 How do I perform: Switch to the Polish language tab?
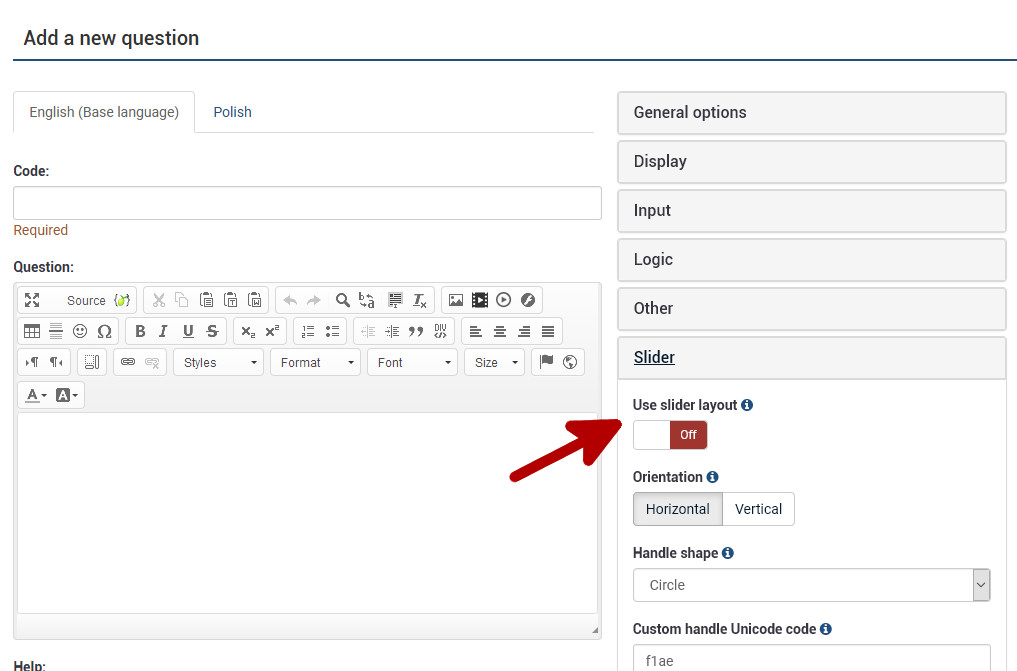coord(232,112)
